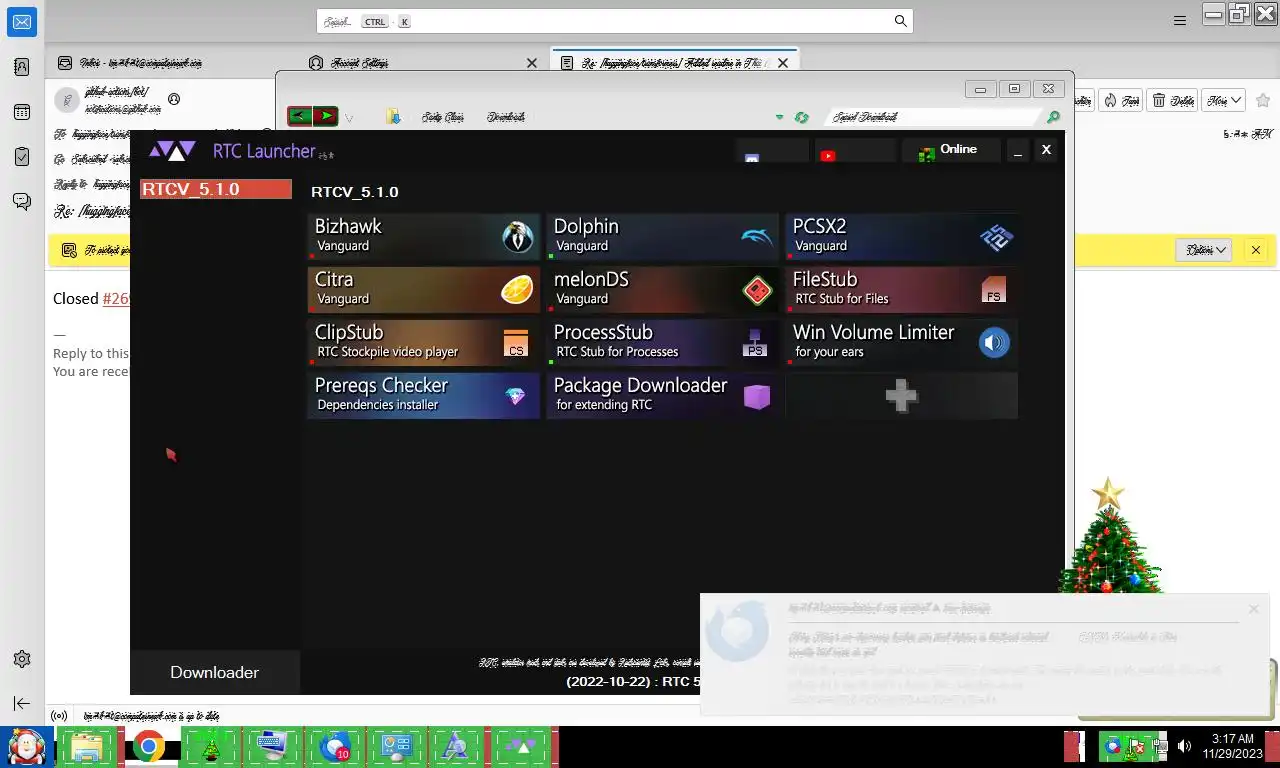Open Google Chrome from the taskbar
This screenshot has width=1280, height=768.
click(149, 747)
